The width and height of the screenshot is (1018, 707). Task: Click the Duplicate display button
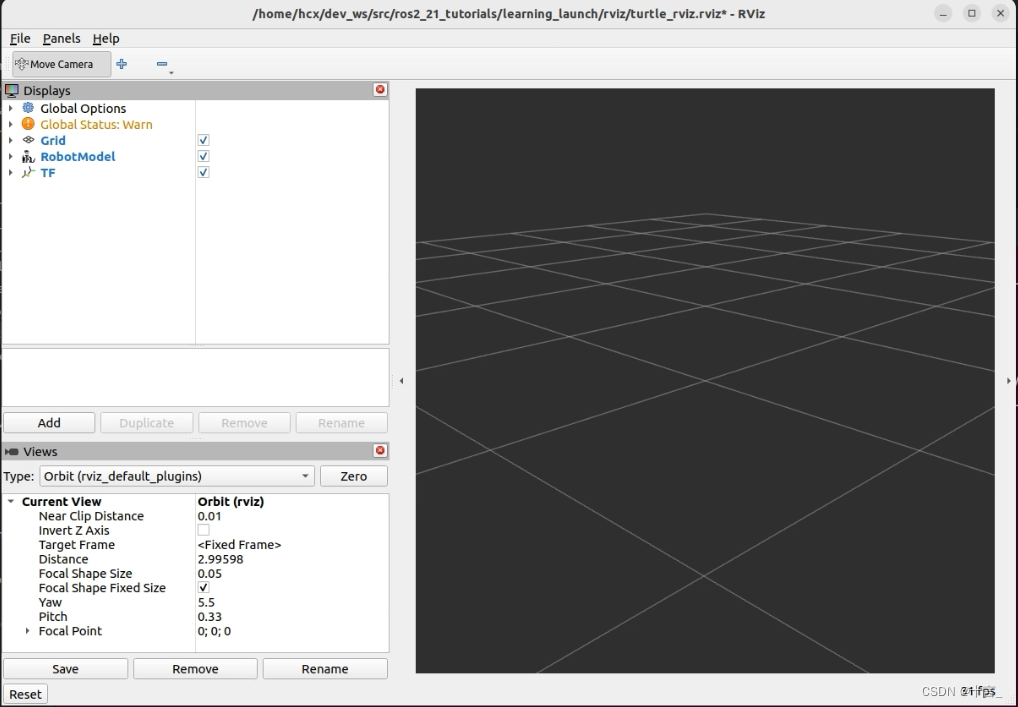tap(147, 423)
